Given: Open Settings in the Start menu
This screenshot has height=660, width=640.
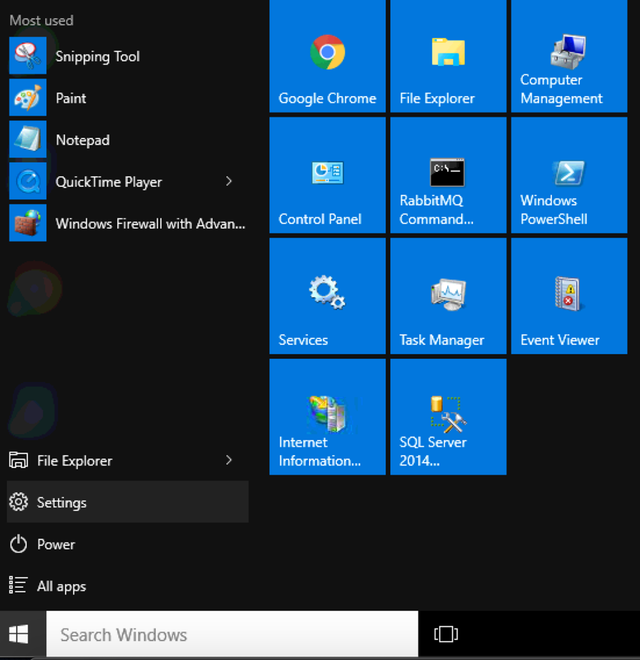Looking at the screenshot, I should click(128, 502).
